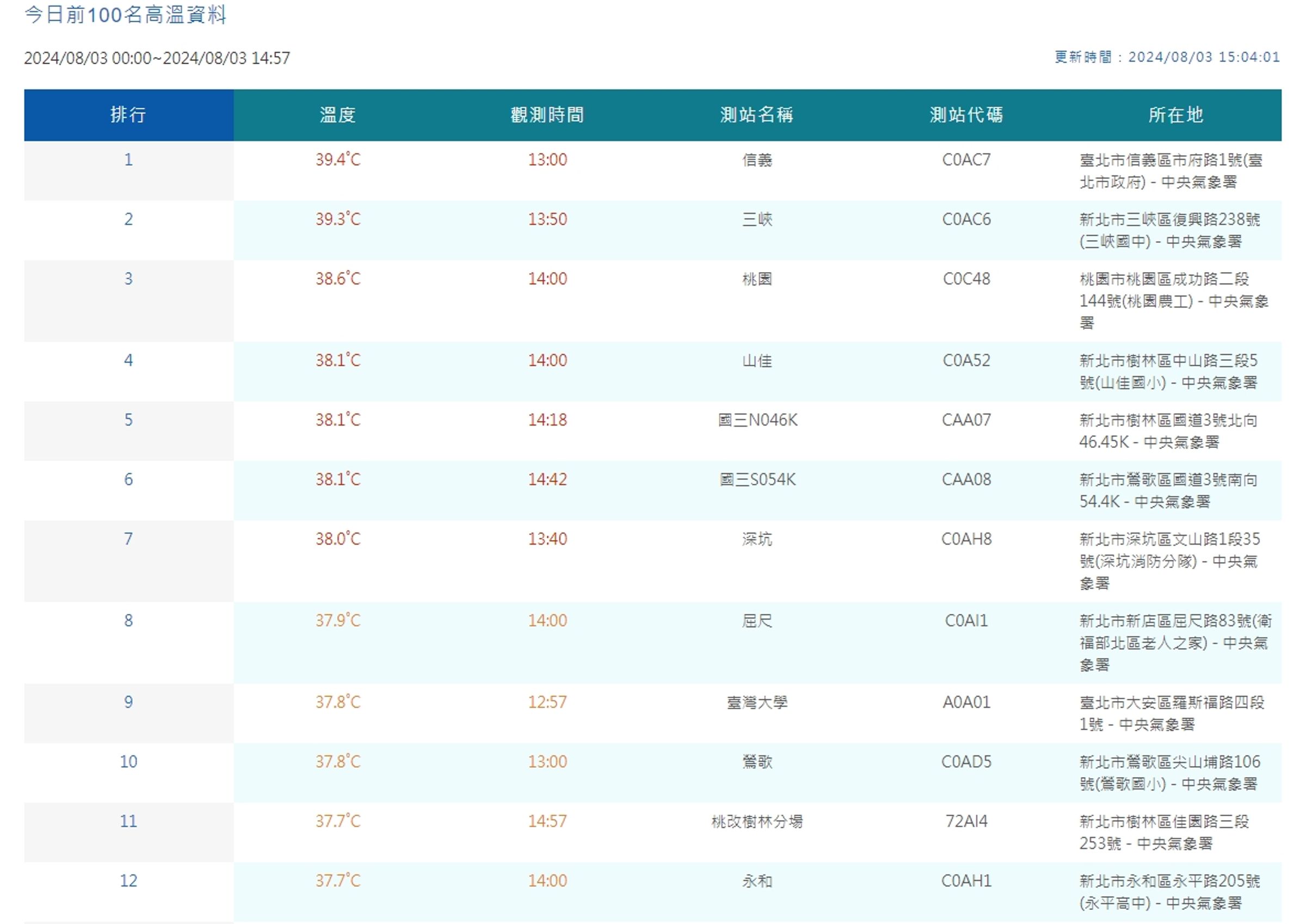This screenshot has width=1306, height=924.
Task: Click station name 臺灣大學
Action: [x=757, y=703]
